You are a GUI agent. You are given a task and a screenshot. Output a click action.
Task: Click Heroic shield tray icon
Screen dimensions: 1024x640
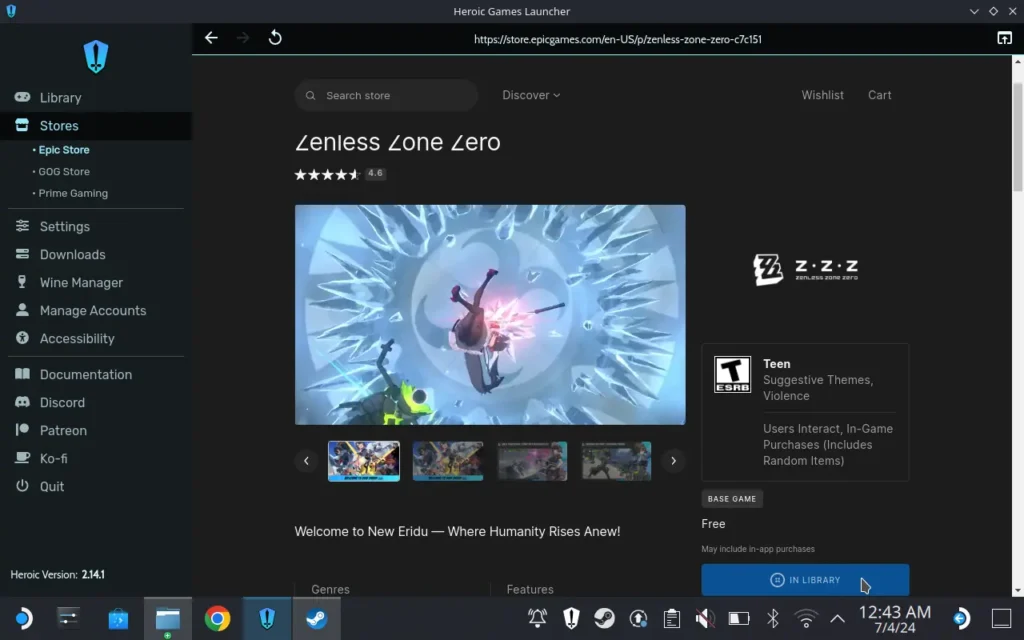571,618
